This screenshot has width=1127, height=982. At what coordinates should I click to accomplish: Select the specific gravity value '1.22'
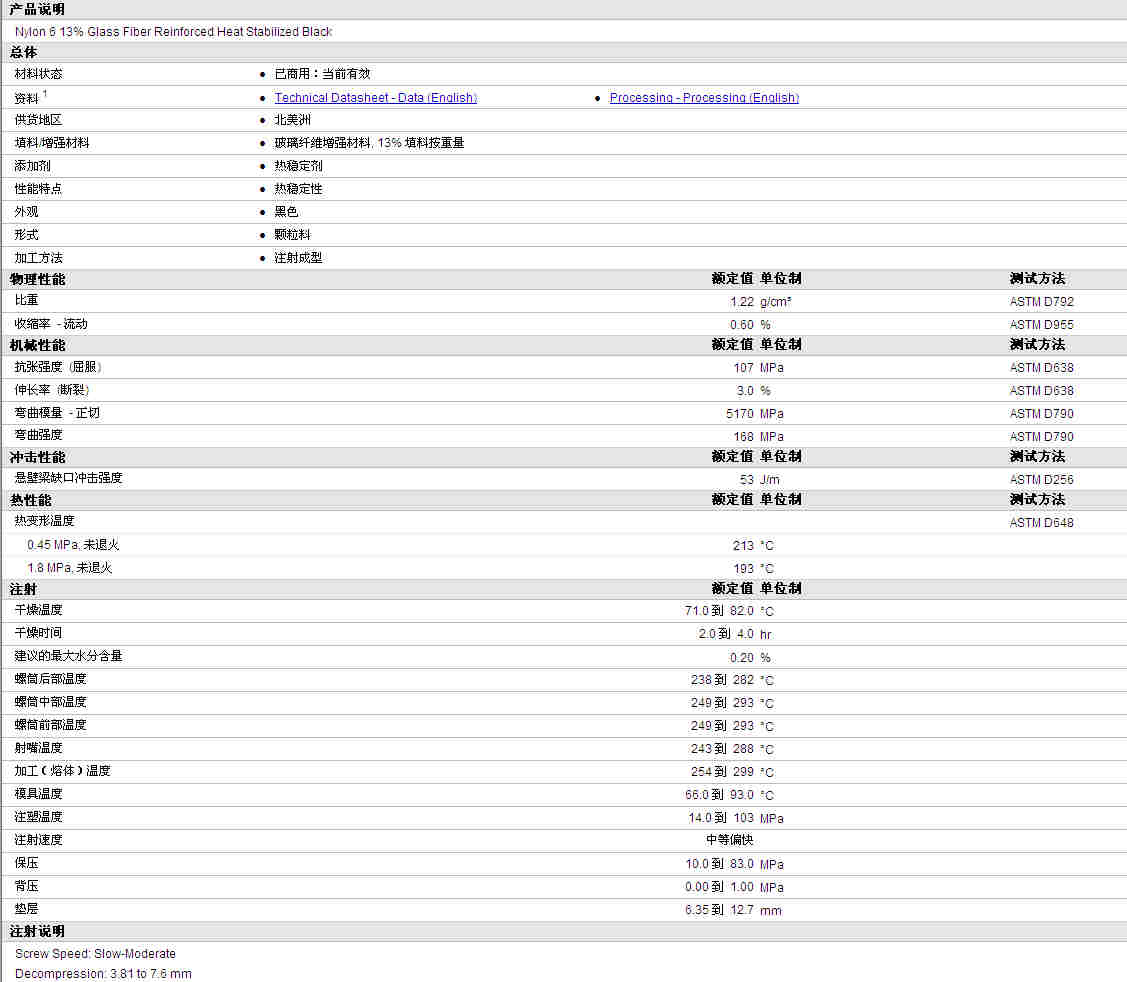(742, 302)
